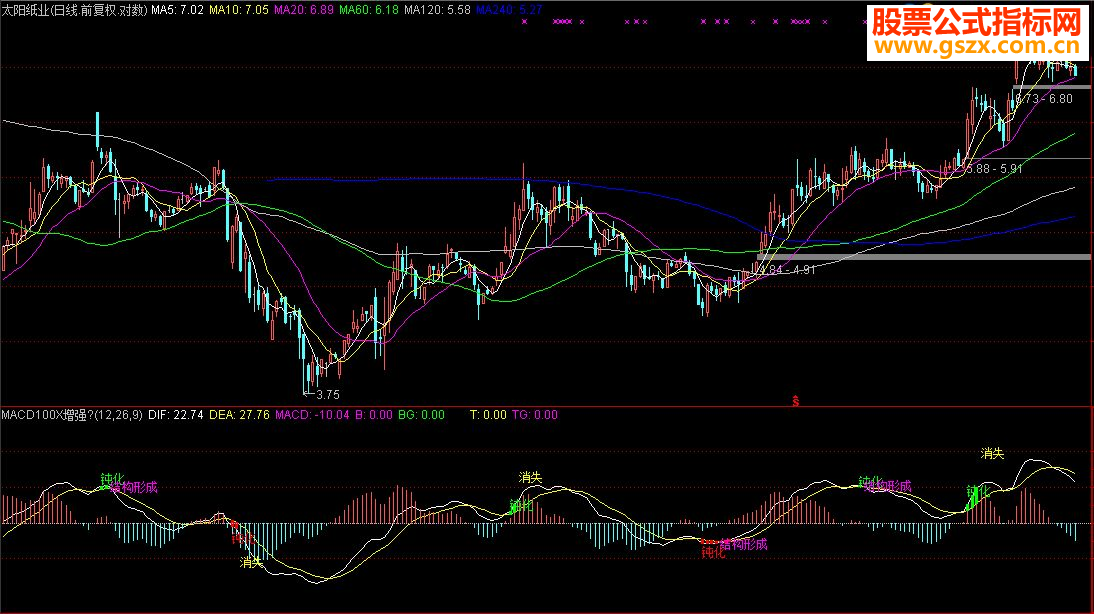Click the 6.73 - 6.80 gap label
The height and width of the screenshot is (614, 1094).
pyautogui.click(x=1044, y=99)
